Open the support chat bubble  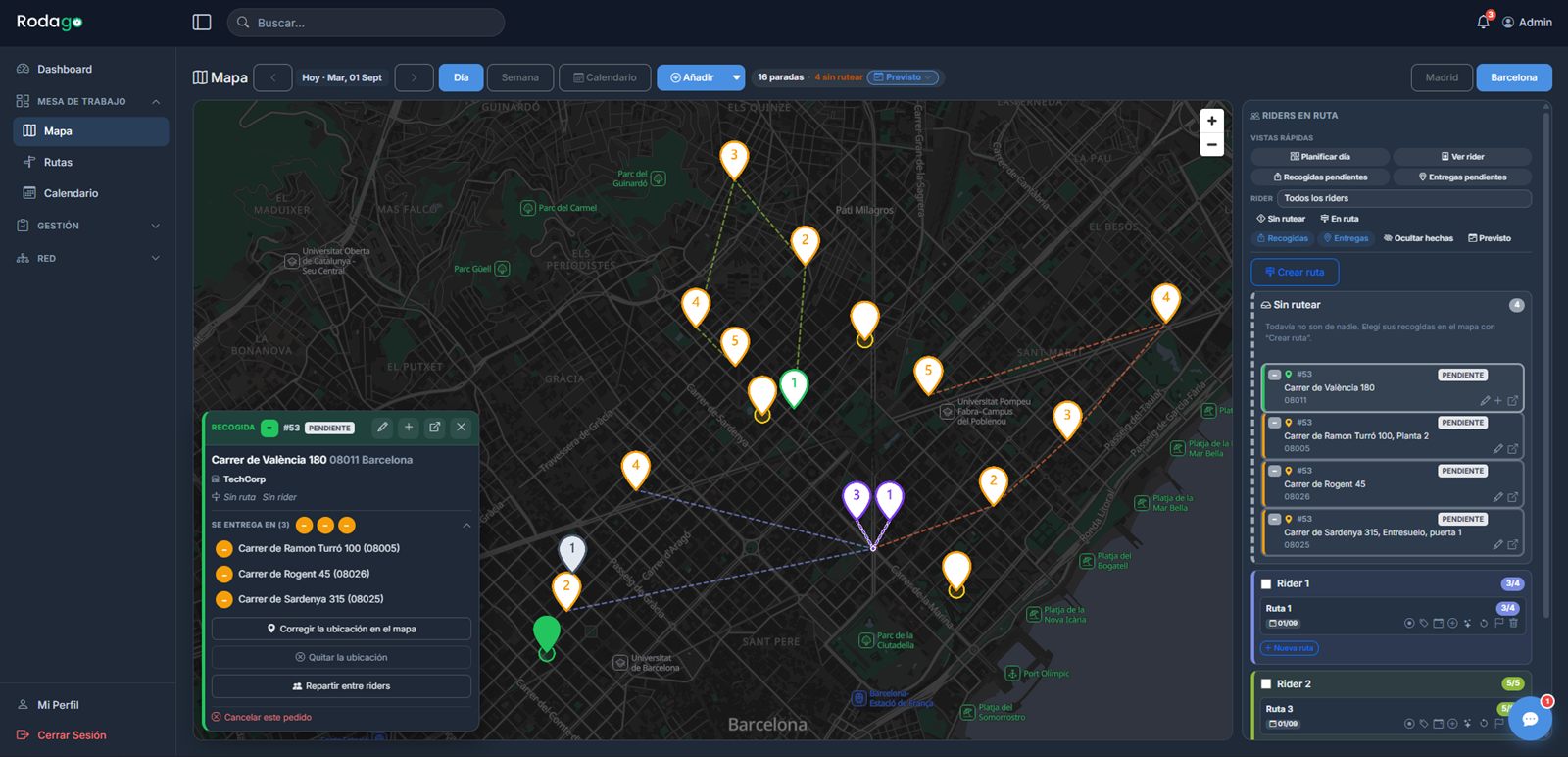(x=1530, y=719)
